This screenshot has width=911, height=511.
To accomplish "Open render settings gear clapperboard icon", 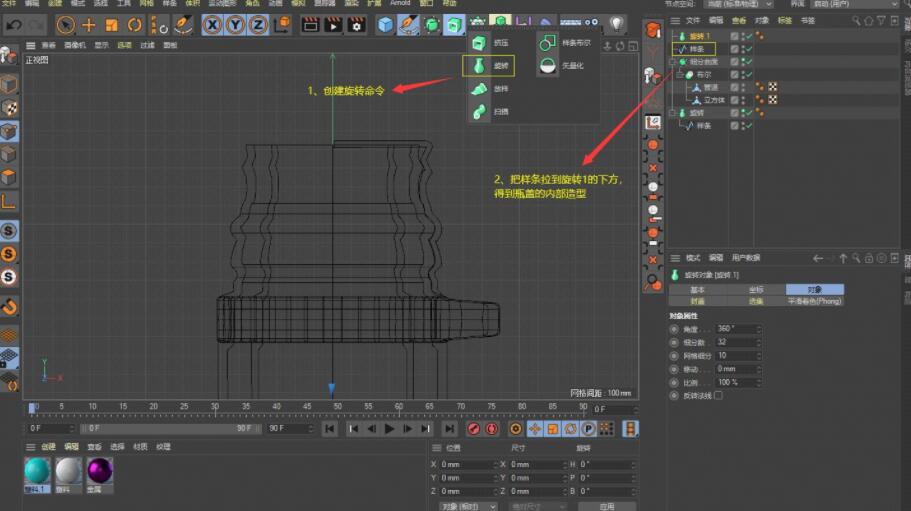I will click(356, 25).
